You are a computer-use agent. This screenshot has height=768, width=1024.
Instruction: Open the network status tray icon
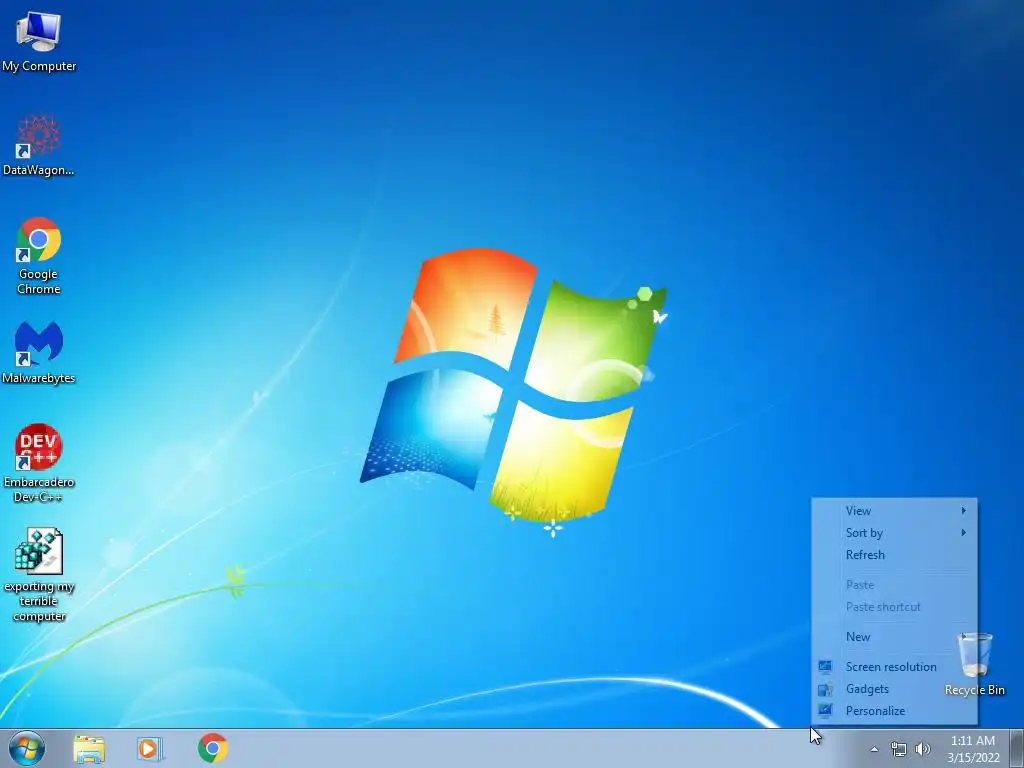click(x=899, y=749)
